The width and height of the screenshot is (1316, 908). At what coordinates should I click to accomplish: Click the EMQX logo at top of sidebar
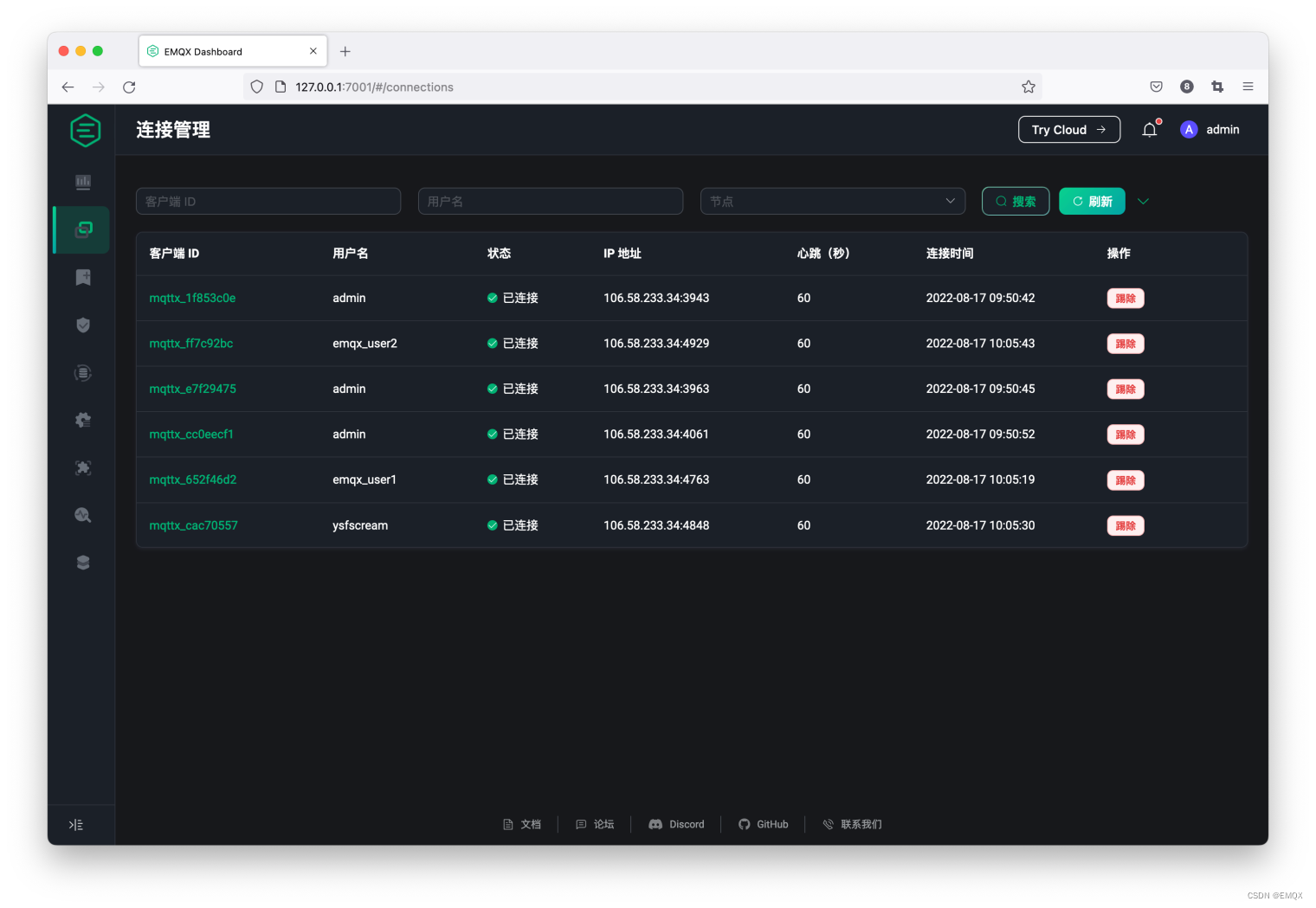[85, 130]
